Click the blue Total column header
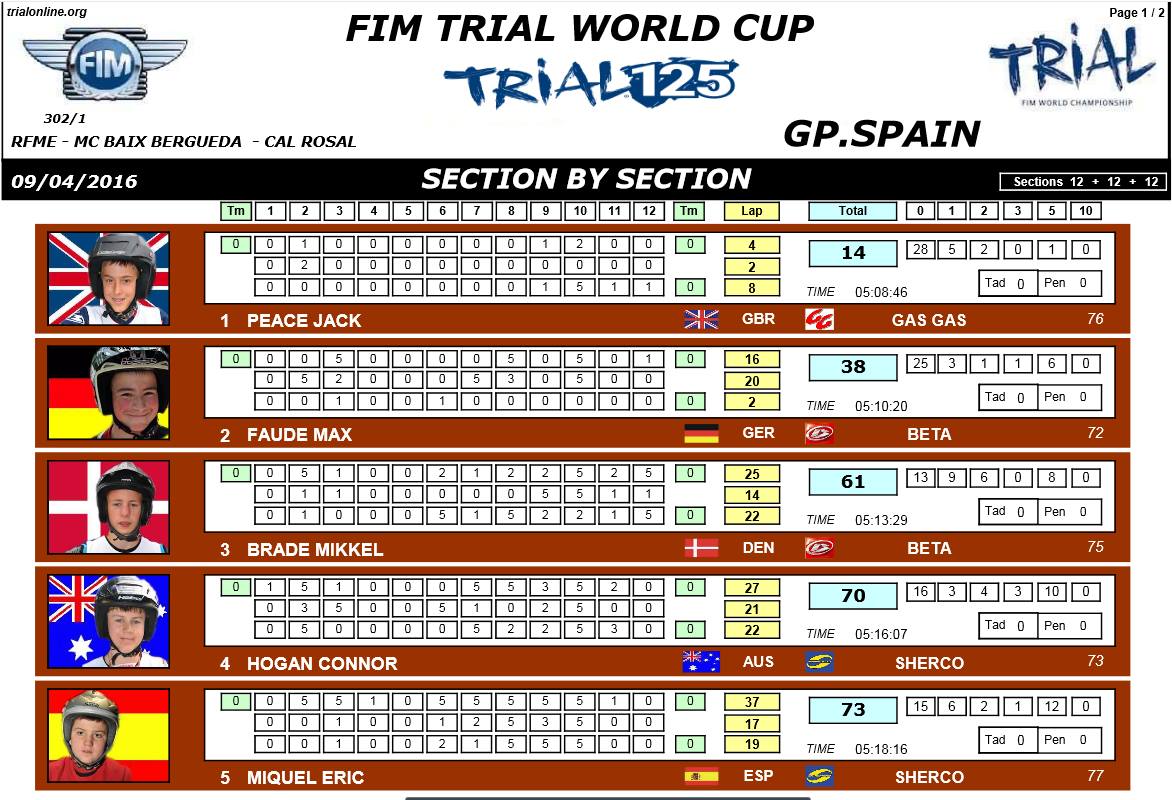This screenshot has width=1172, height=800. coord(852,211)
